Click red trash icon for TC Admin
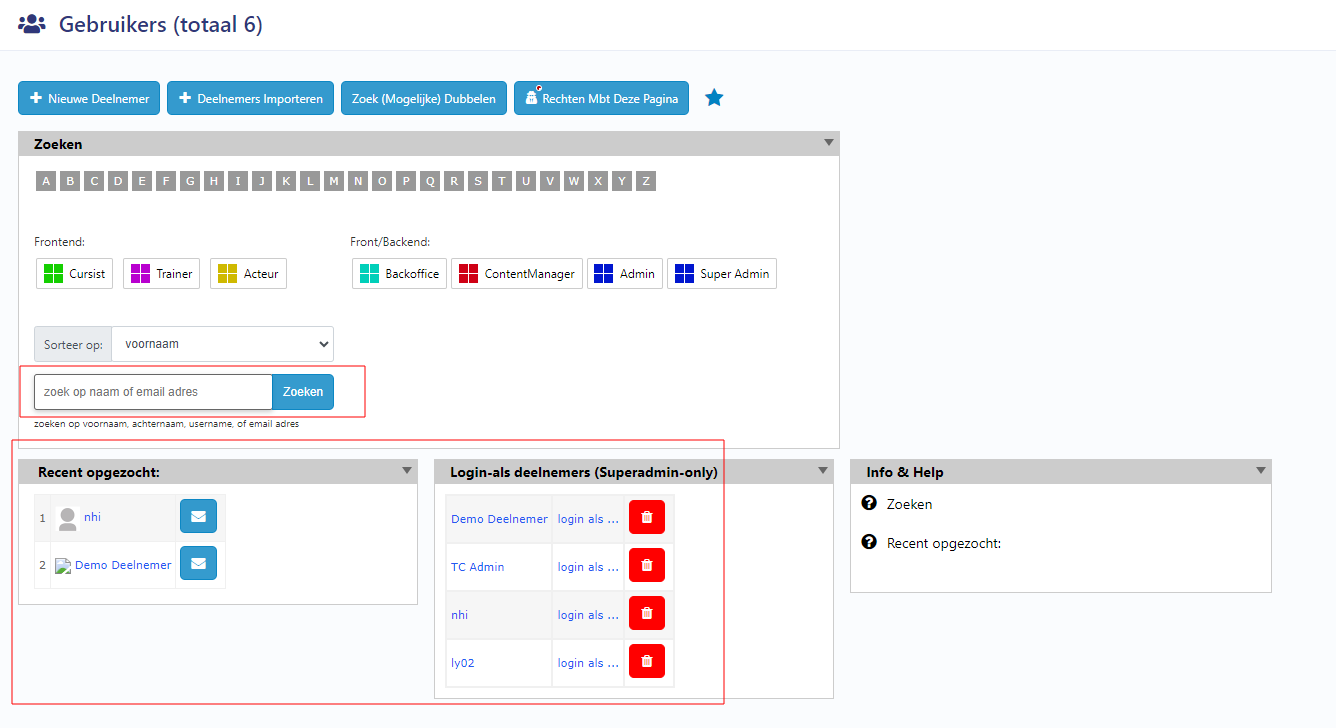The width and height of the screenshot is (1336, 728). pos(646,566)
